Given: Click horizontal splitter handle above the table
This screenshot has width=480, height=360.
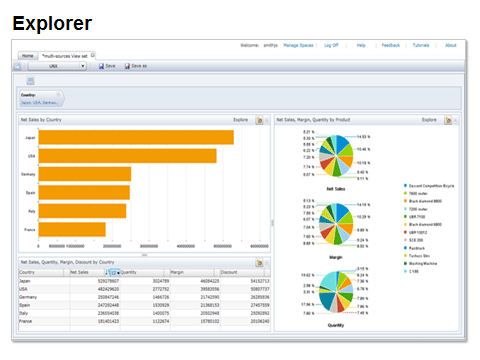Looking at the screenshot, I should tap(144, 255).
